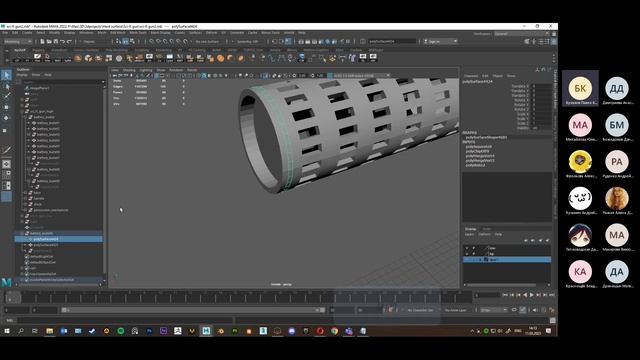Screen dimensions: 640x360
Task: Open the Sign In dropdown
Action: coord(440,41)
